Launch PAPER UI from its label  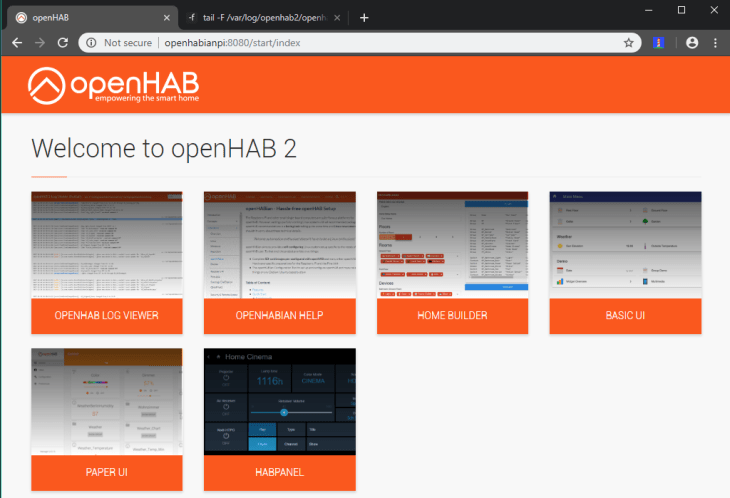pos(107,472)
